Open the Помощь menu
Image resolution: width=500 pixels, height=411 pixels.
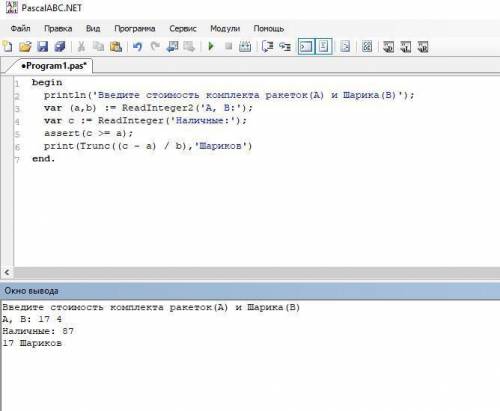click(269, 29)
